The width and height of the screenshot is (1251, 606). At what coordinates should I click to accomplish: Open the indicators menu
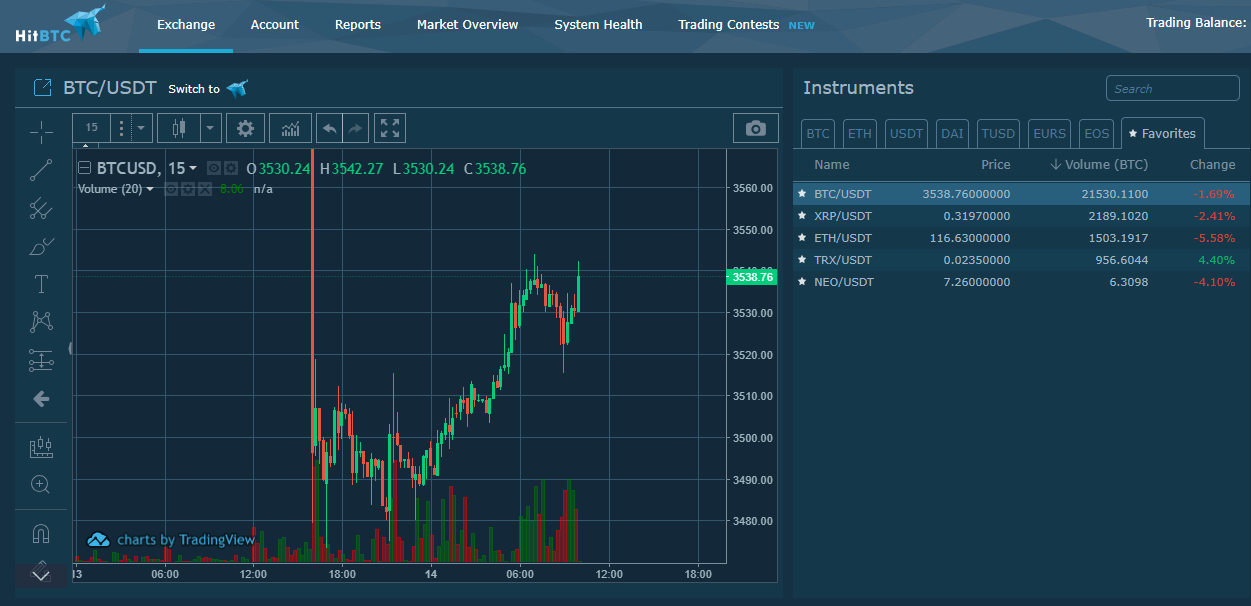pos(290,128)
